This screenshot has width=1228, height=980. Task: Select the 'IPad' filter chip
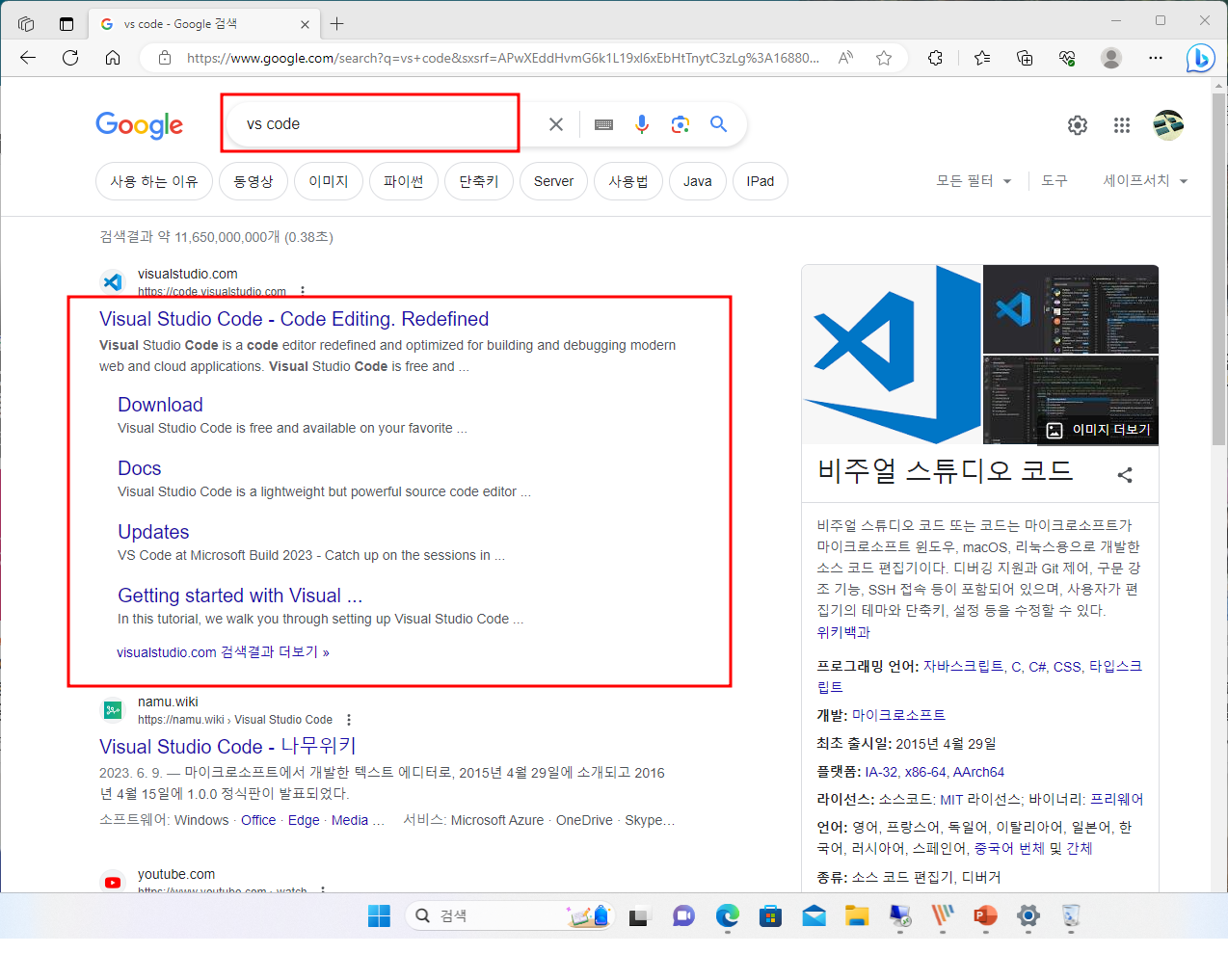(761, 181)
